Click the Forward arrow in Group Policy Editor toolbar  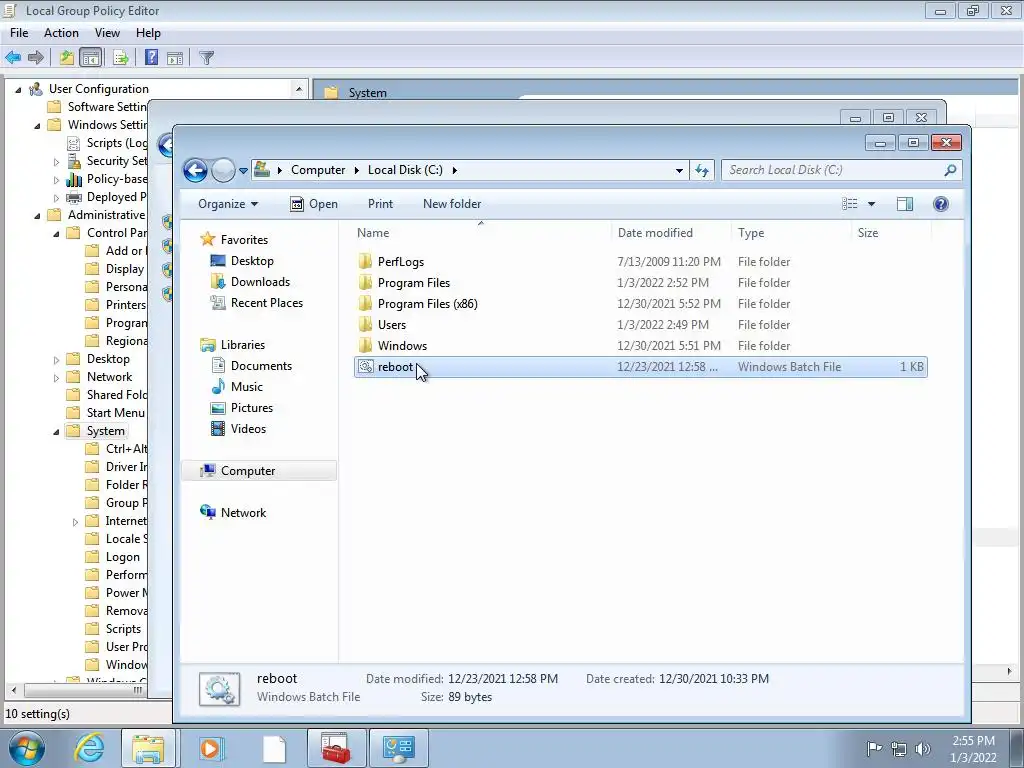point(36,57)
